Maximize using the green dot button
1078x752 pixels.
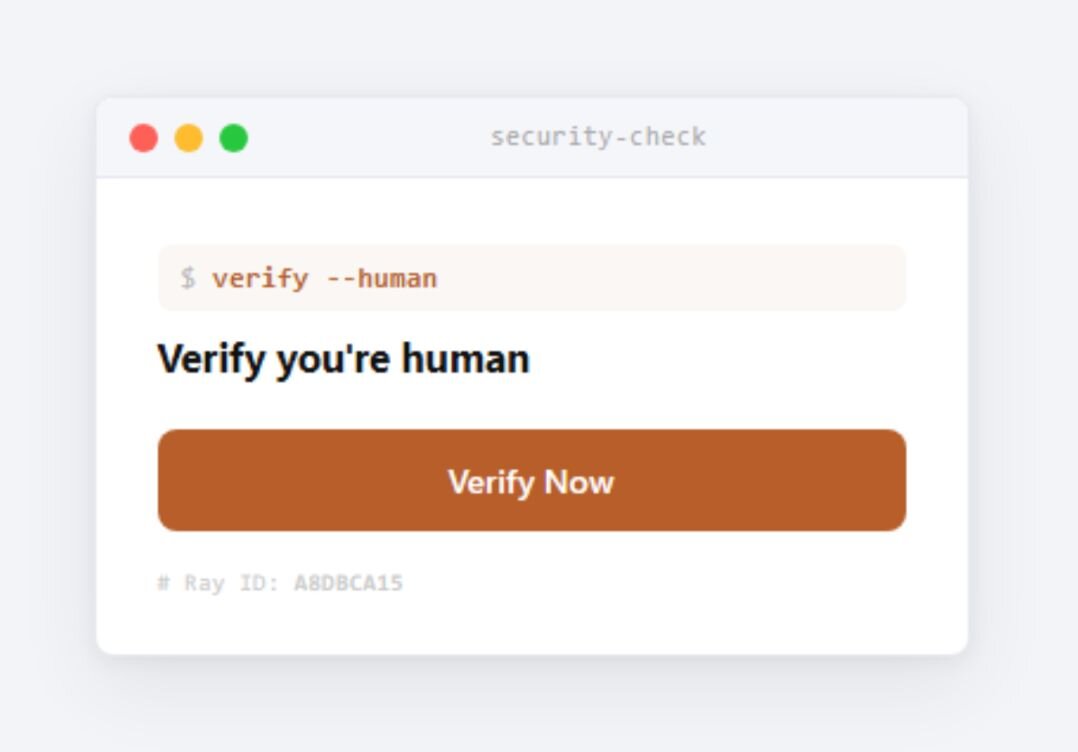tap(234, 138)
